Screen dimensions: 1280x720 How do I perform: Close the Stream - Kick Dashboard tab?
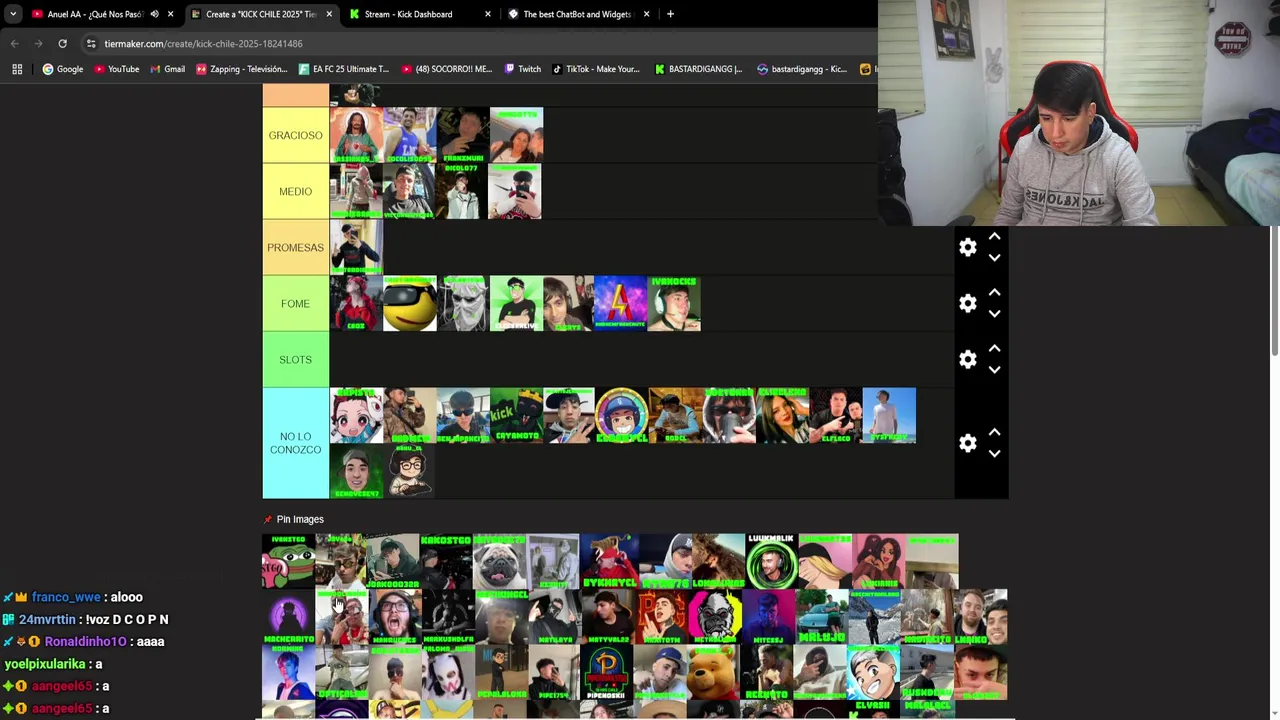[488, 14]
